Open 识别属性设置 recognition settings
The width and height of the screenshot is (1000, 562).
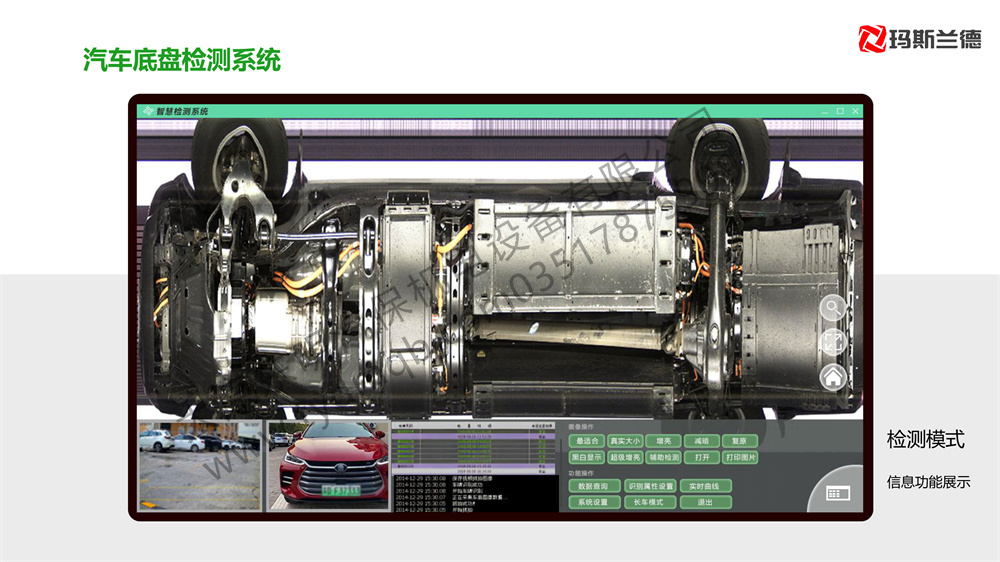(650, 486)
